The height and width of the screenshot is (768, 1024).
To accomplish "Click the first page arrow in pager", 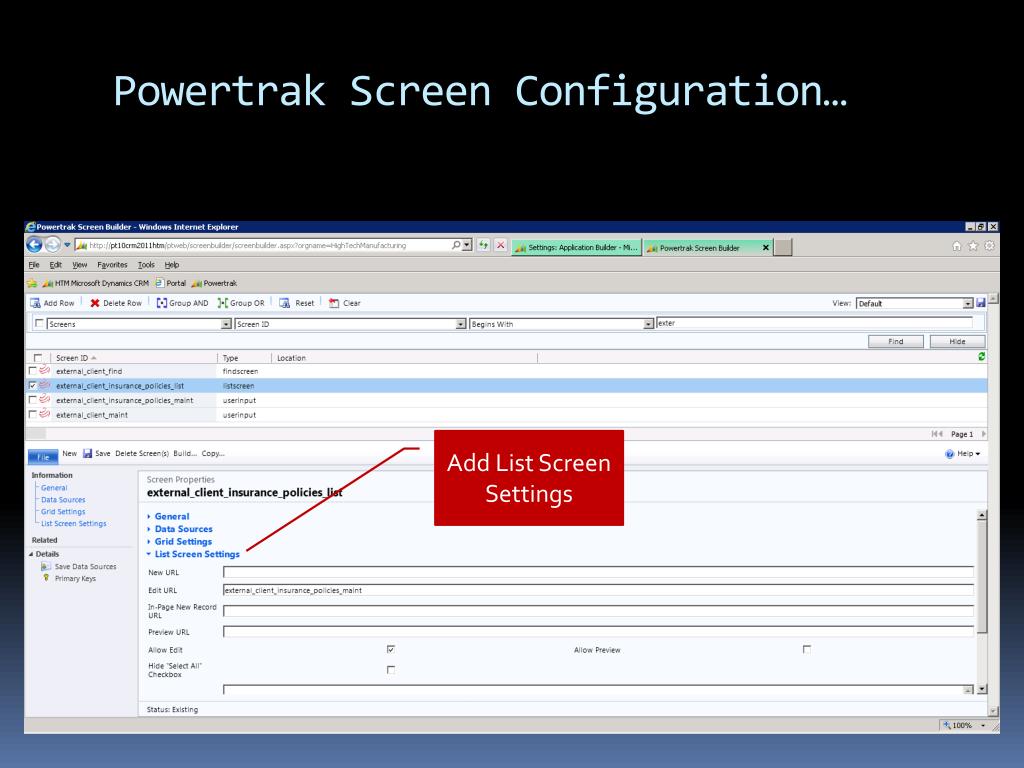I will point(936,434).
